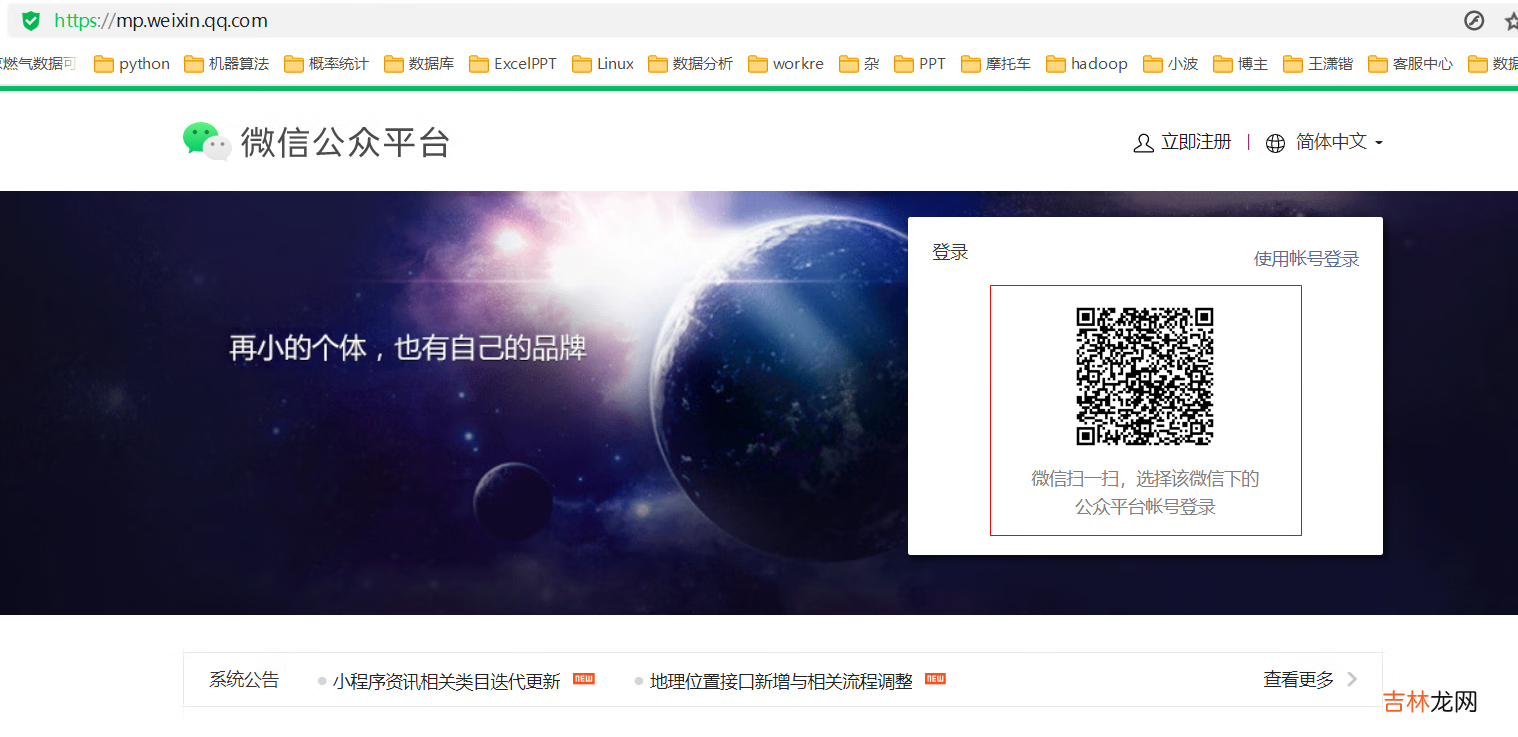The width and height of the screenshot is (1518, 737).
Task: Click the 机器算法 bookmark folder icon
Action: tap(193, 64)
